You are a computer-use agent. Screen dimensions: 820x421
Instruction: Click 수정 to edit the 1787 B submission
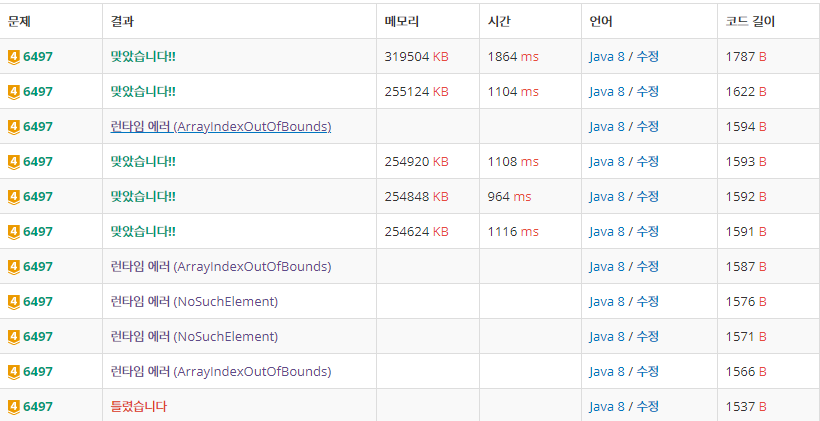coord(647,56)
